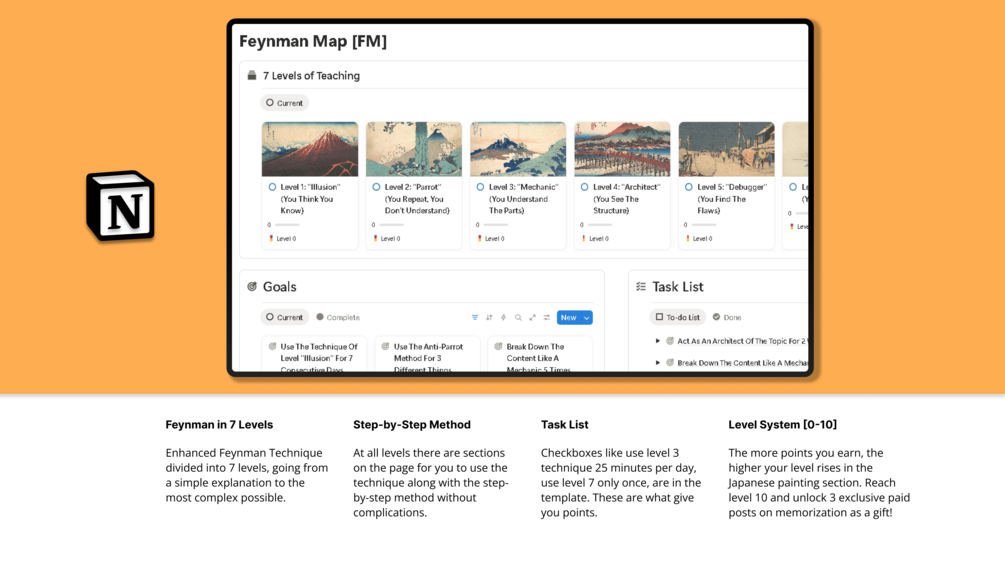Screen dimensions: 1005x565
Task: Open "Use The Anti-Parrot Method For 3" goal card
Action: click(427, 353)
